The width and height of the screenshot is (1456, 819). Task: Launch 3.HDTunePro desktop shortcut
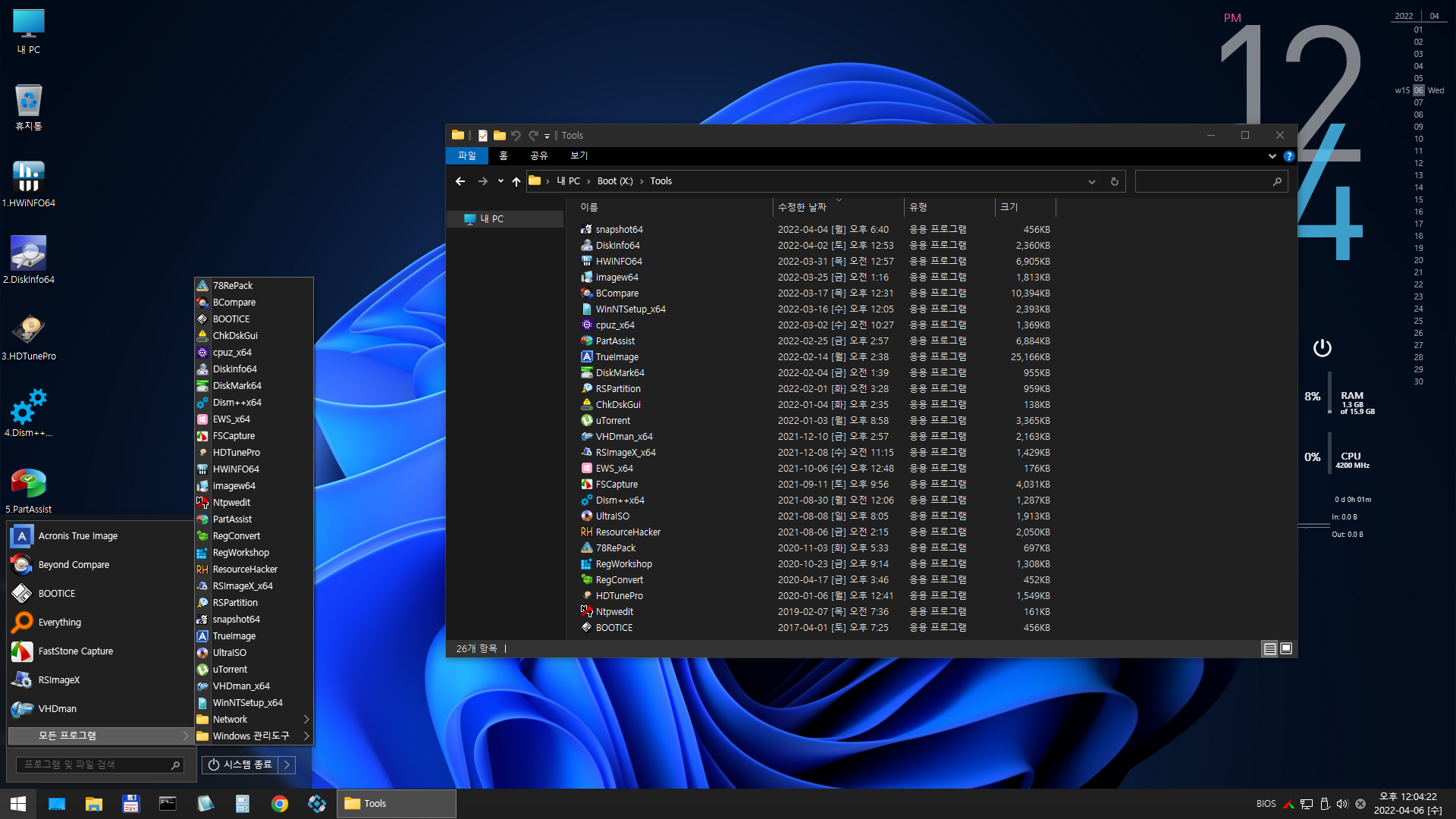coord(29,337)
